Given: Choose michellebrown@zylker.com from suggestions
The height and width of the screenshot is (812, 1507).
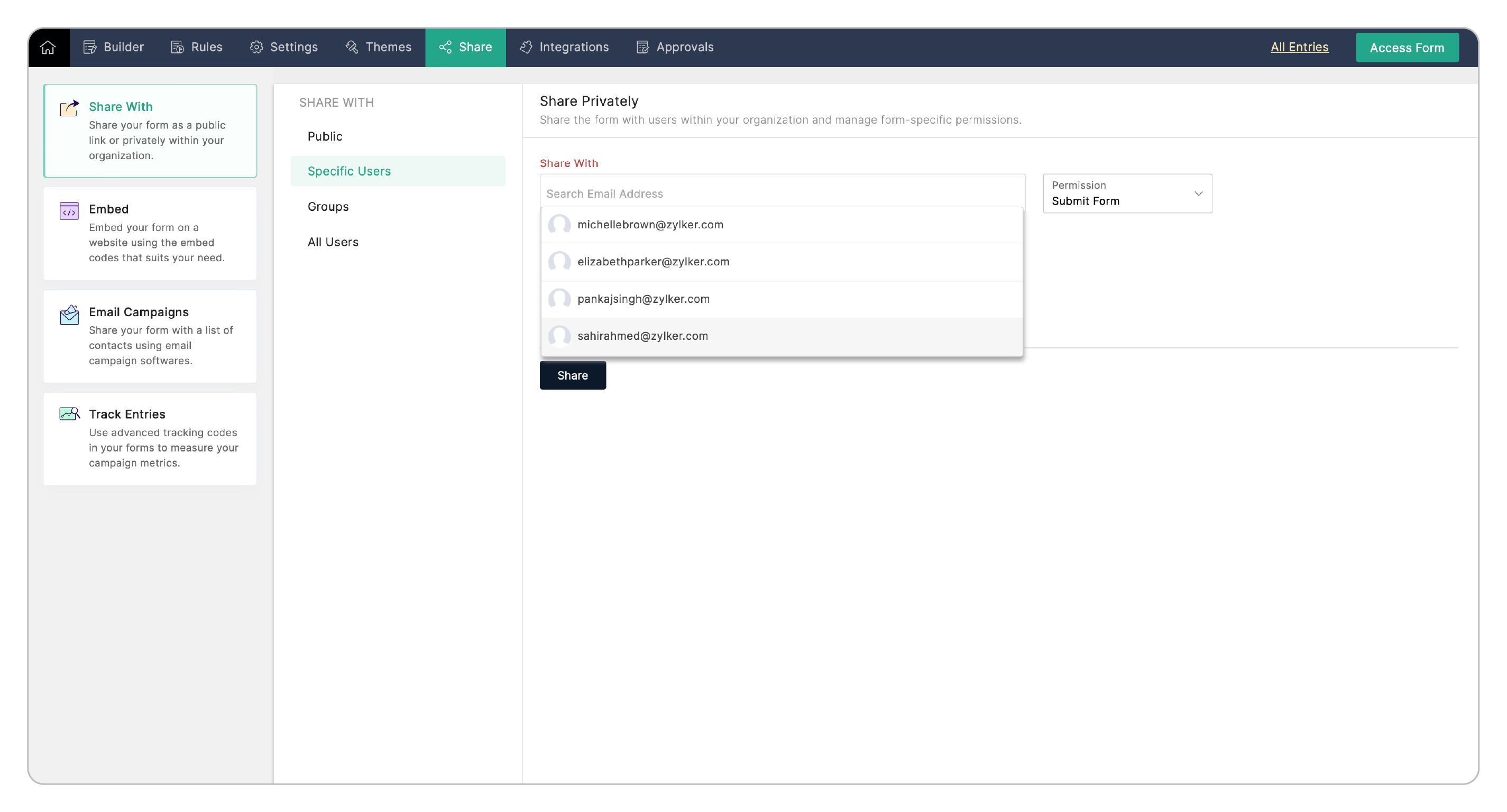Looking at the screenshot, I should pos(650,225).
